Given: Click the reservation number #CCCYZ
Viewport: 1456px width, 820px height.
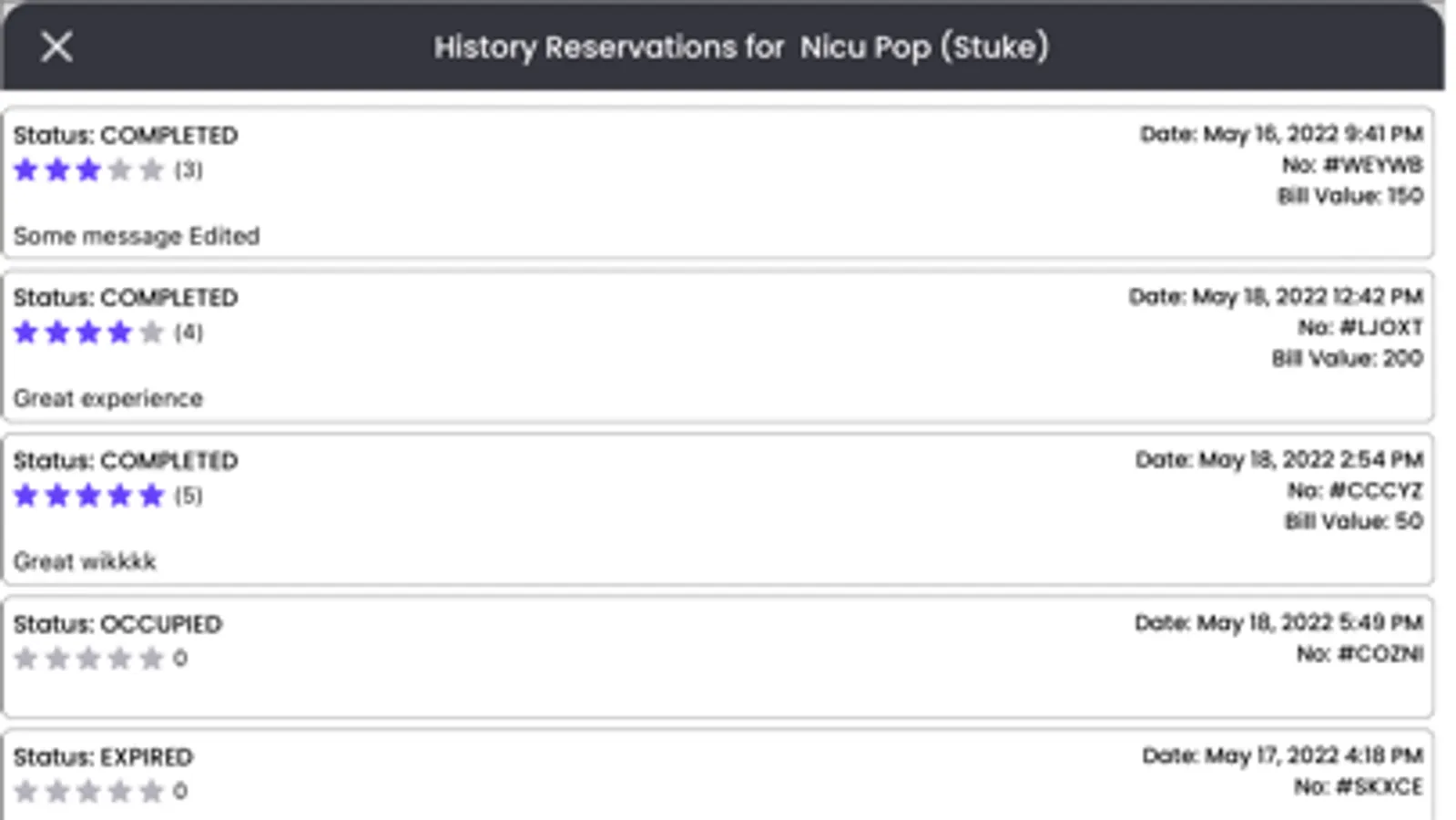Looking at the screenshot, I should 1355,490.
